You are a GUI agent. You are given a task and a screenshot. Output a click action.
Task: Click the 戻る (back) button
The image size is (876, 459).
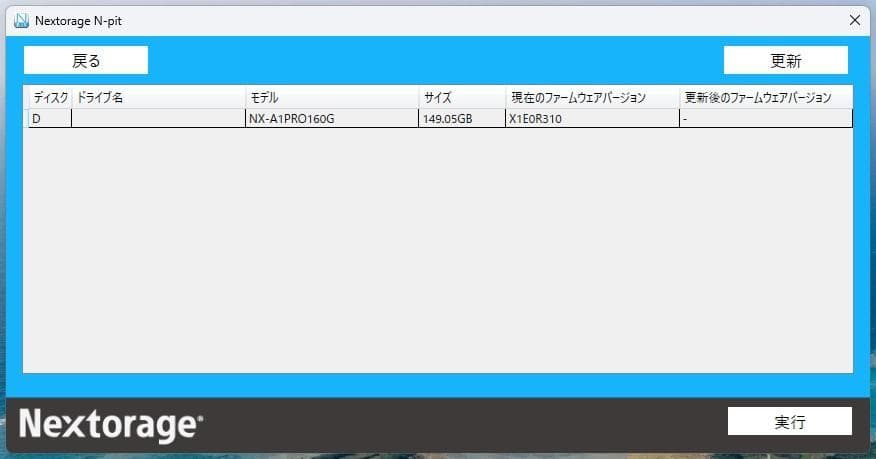86,60
